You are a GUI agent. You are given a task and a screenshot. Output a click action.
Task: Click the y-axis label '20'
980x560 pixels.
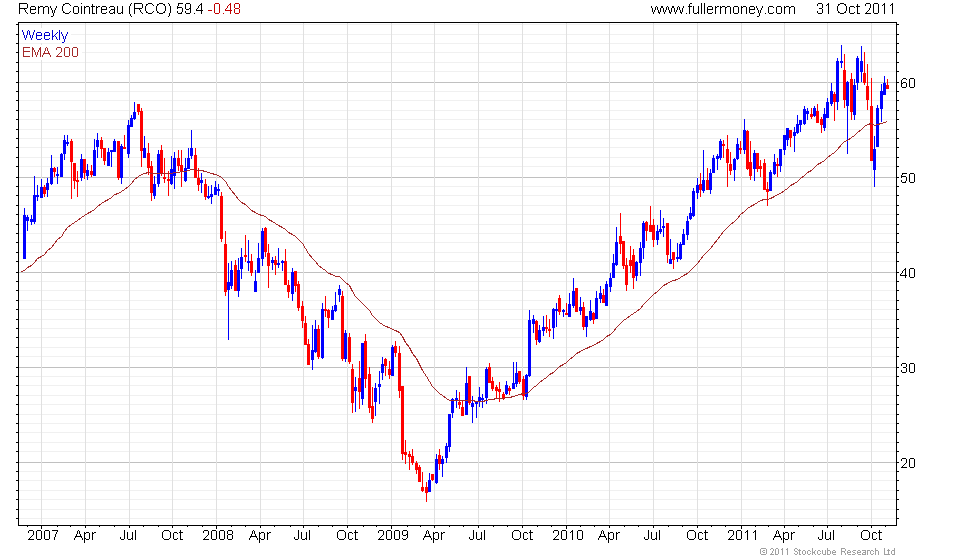tap(908, 463)
